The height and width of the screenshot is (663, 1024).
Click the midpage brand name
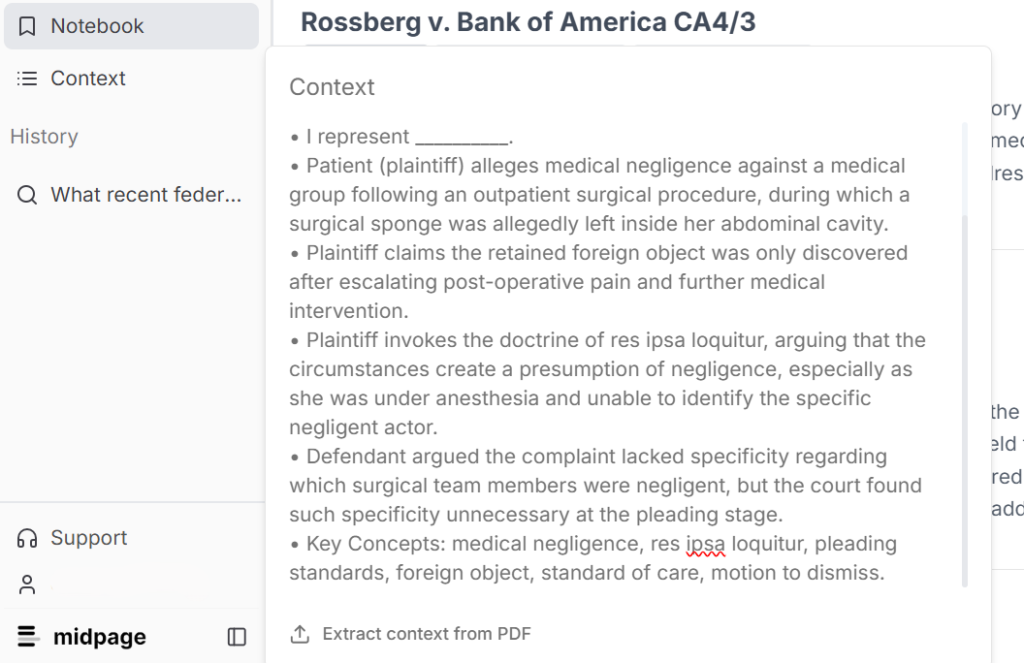[x=99, y=637]
